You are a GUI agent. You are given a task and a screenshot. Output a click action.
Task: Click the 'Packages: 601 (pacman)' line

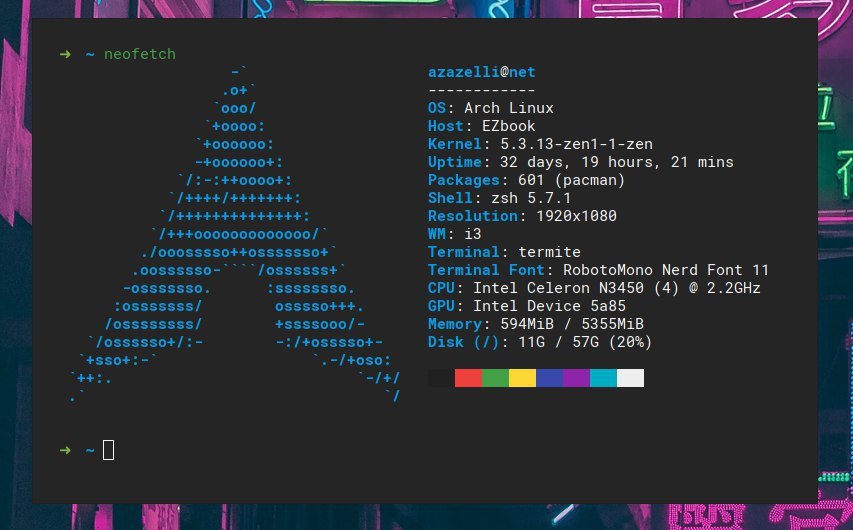click(x=527, y=180)
